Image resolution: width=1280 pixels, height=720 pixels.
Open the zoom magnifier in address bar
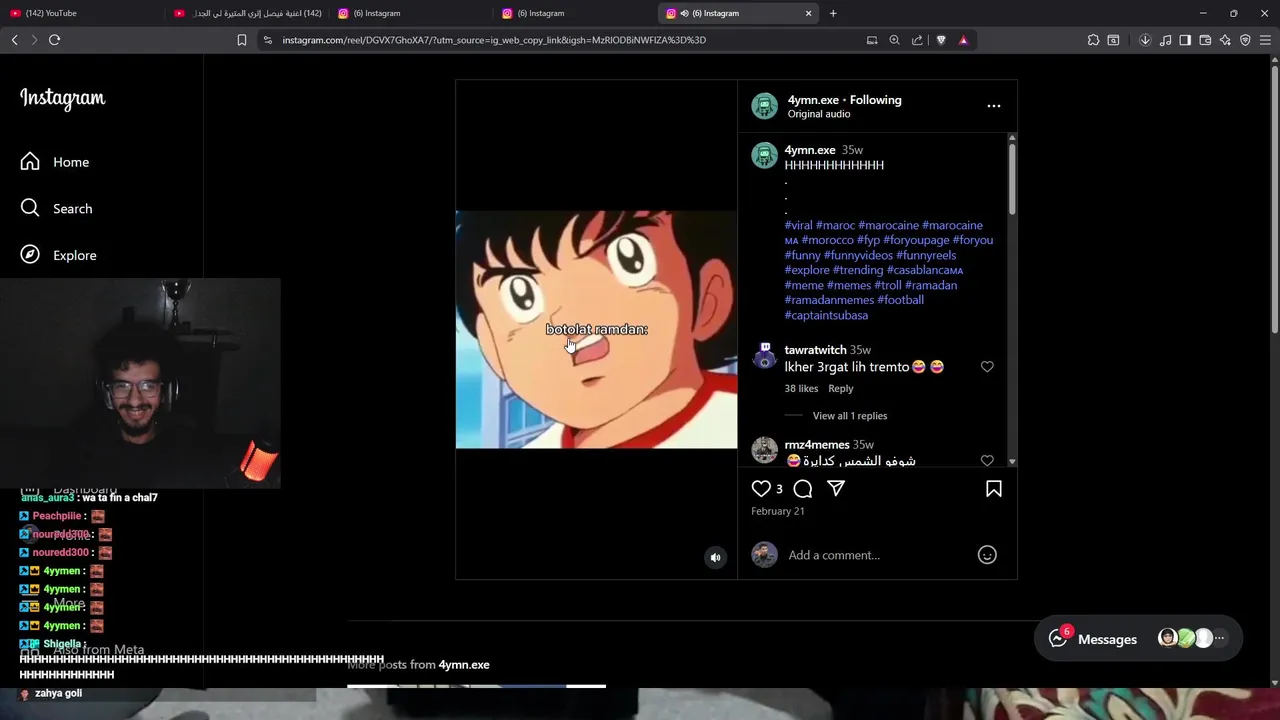pos(894,40)
